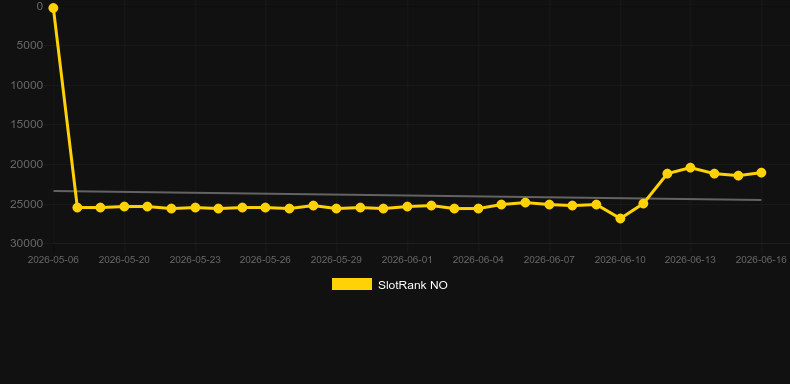790x384 pixels.
Task: Select the data point above 2026-05-26
Action: (266, 207)
